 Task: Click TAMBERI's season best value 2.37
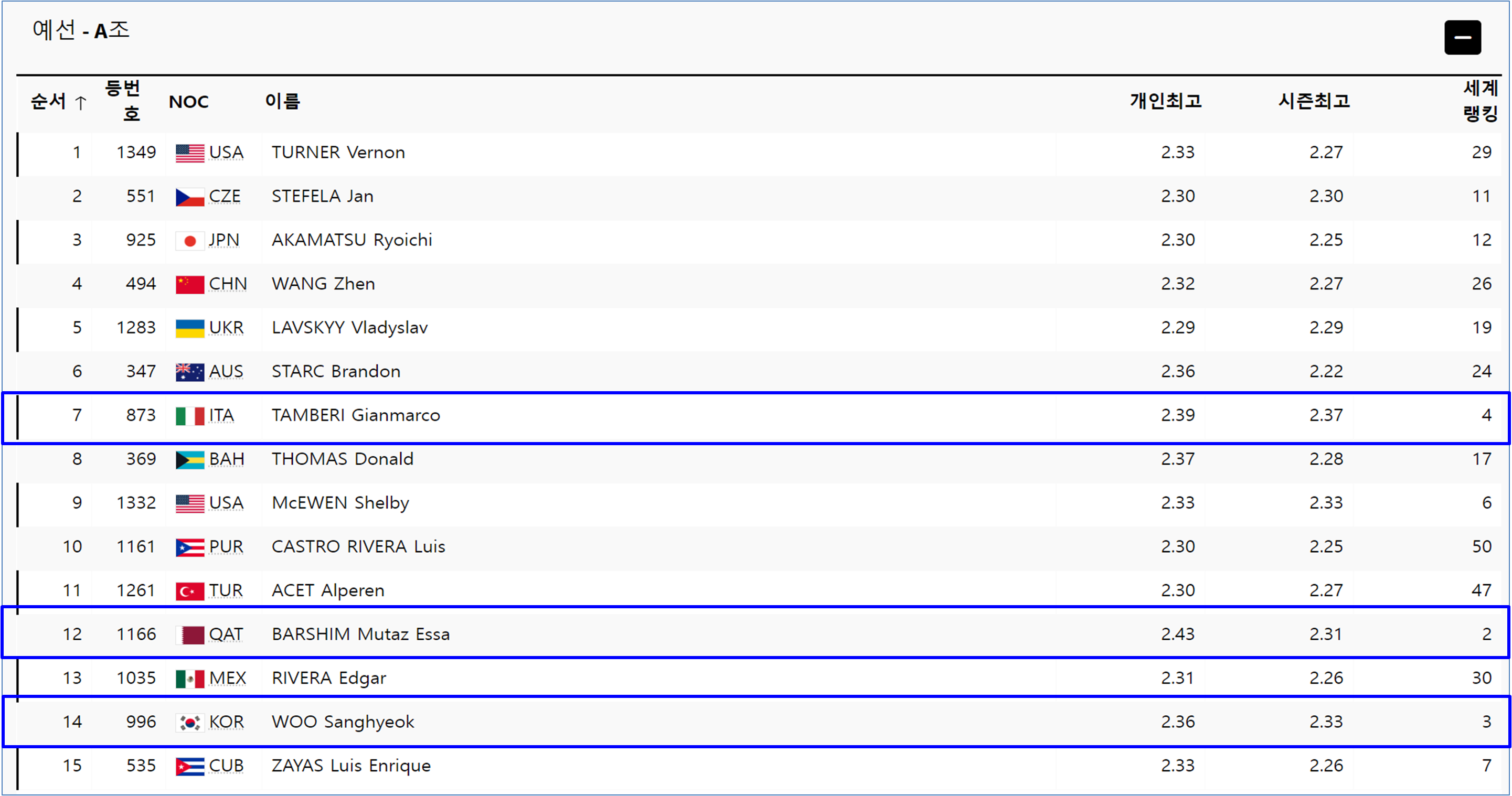(1326, 415)
